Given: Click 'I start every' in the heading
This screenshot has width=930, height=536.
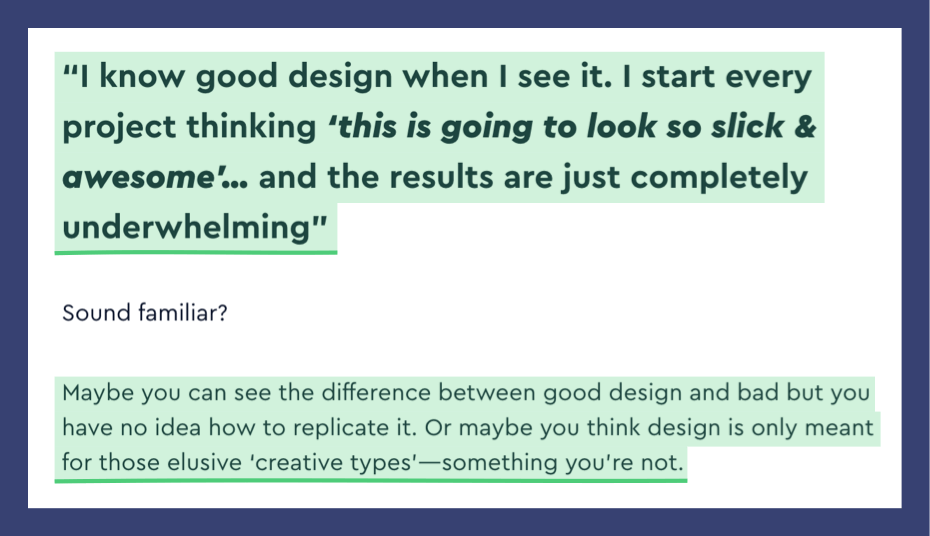Looking at the screenshot, I should tap(717, 77).
